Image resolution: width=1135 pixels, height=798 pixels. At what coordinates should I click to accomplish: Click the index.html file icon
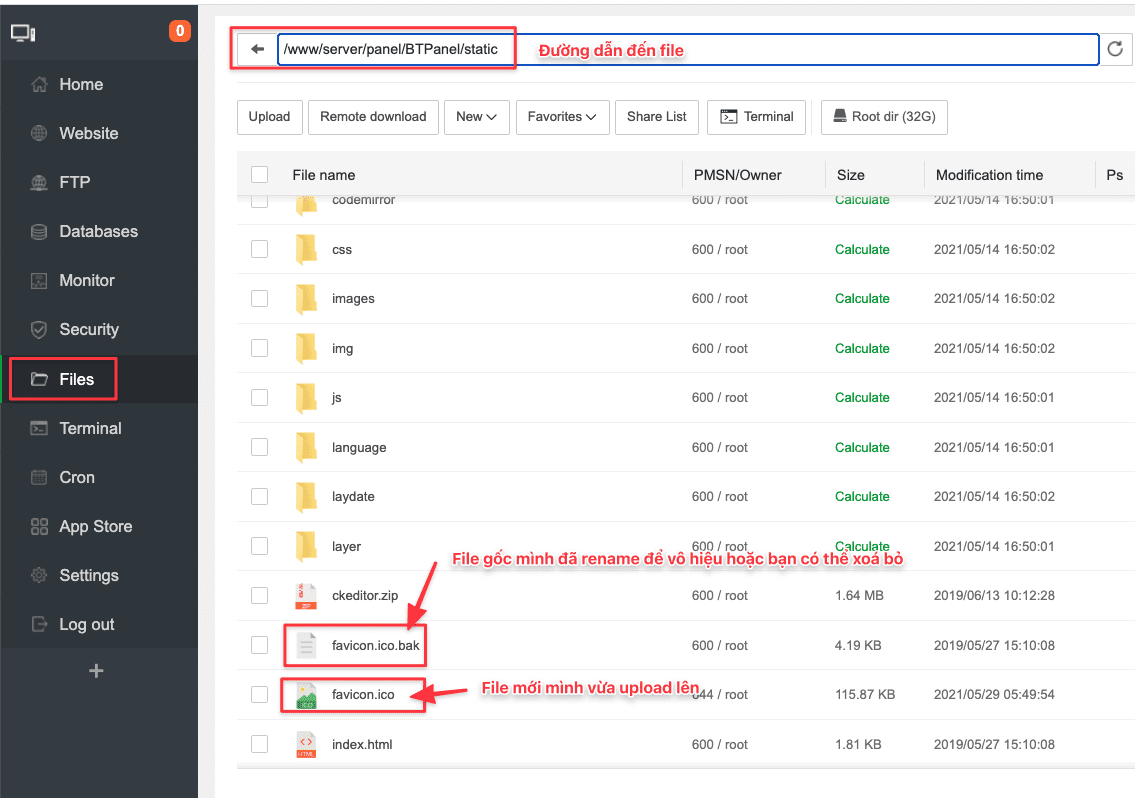coord(306,744)
